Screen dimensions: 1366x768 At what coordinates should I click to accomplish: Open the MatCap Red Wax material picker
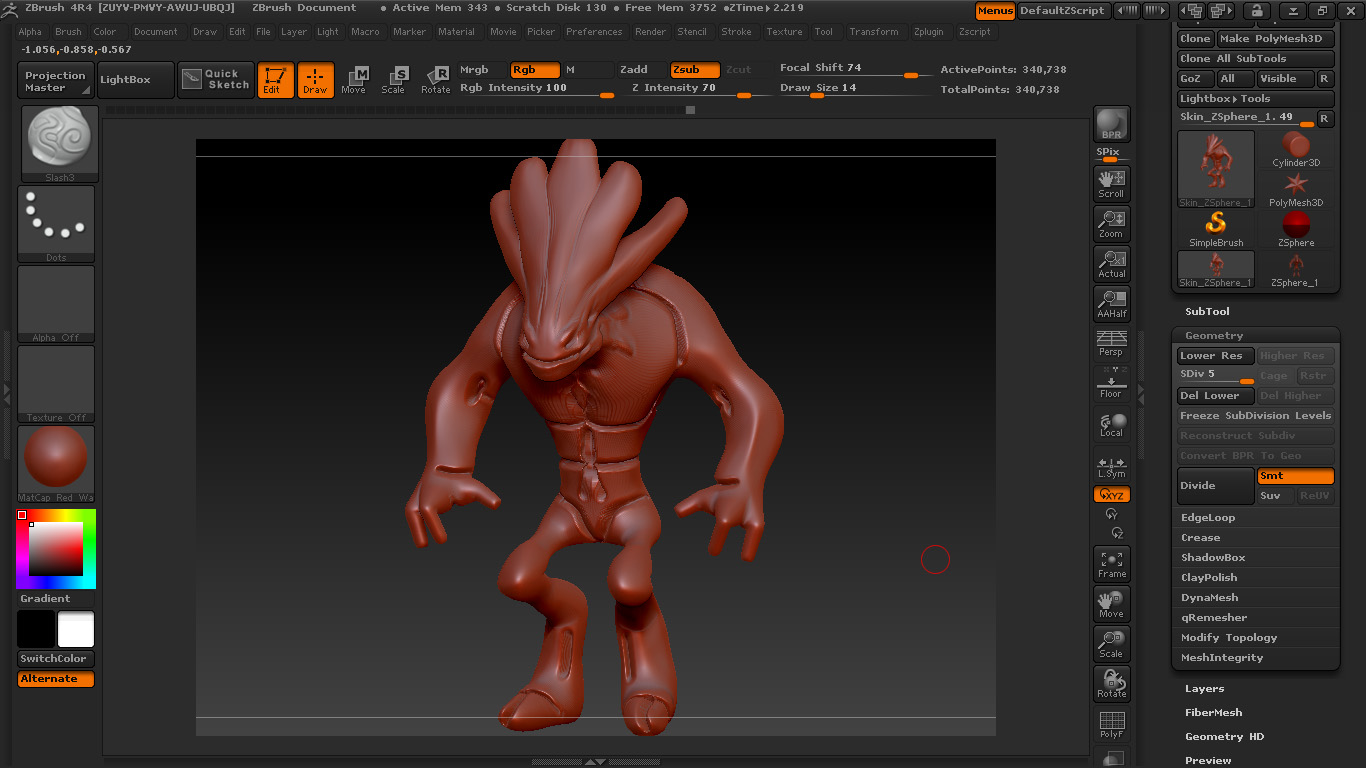[x=56, y=464]
